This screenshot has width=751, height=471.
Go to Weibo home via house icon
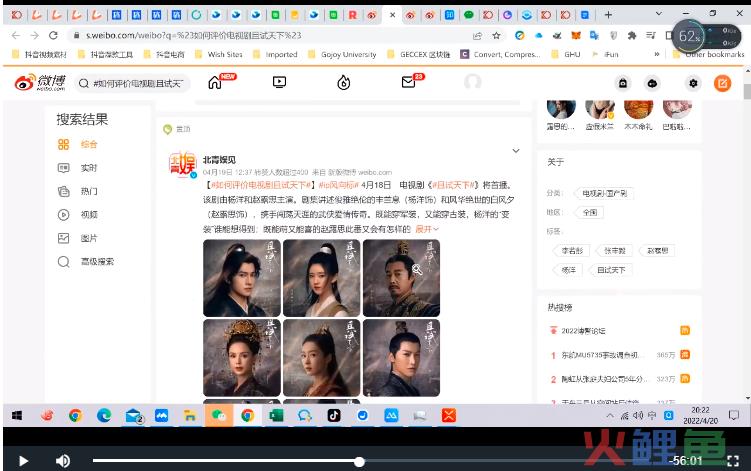(x=215, y=83)
